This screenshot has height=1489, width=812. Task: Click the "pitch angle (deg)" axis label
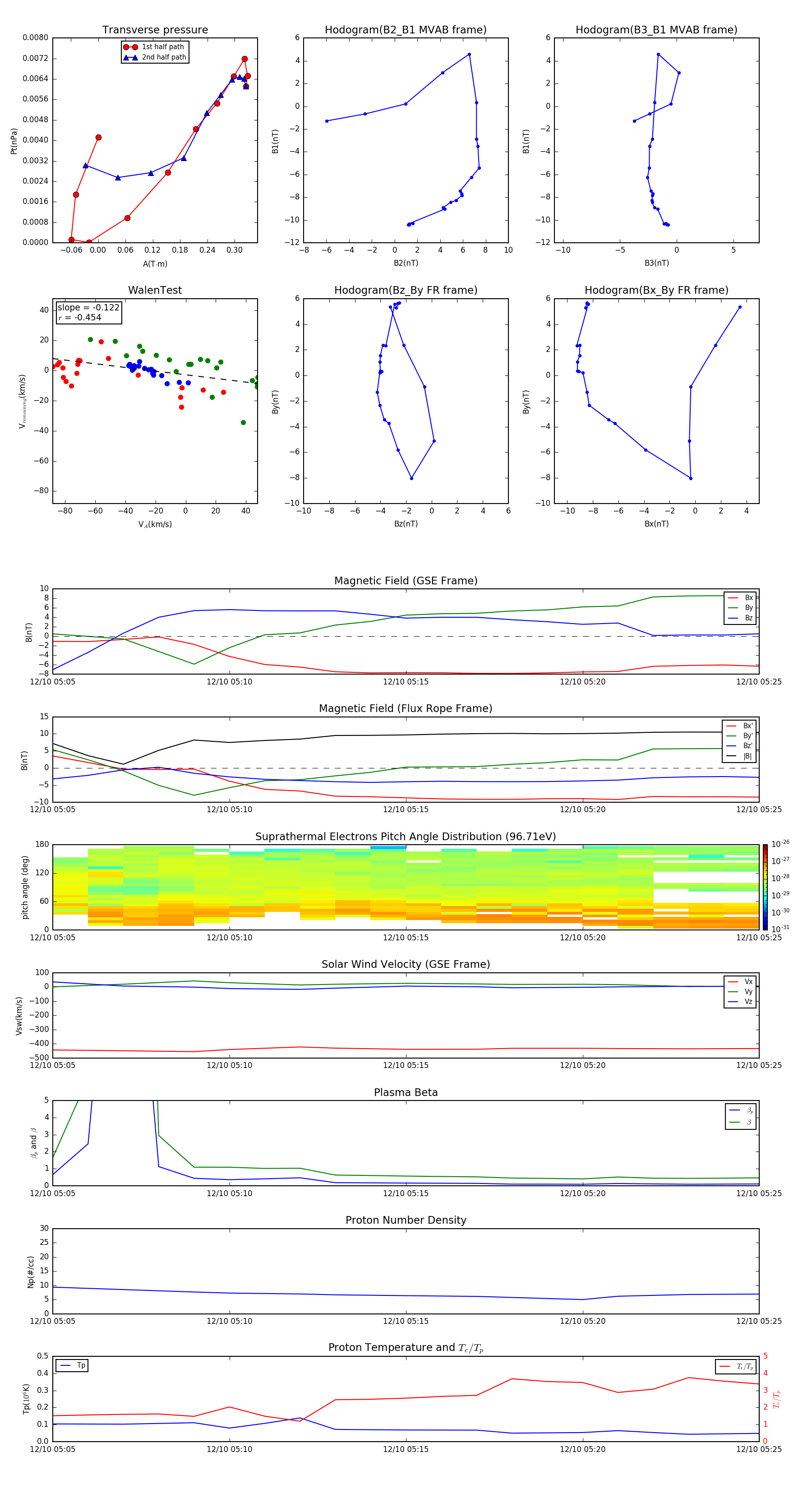25,887
